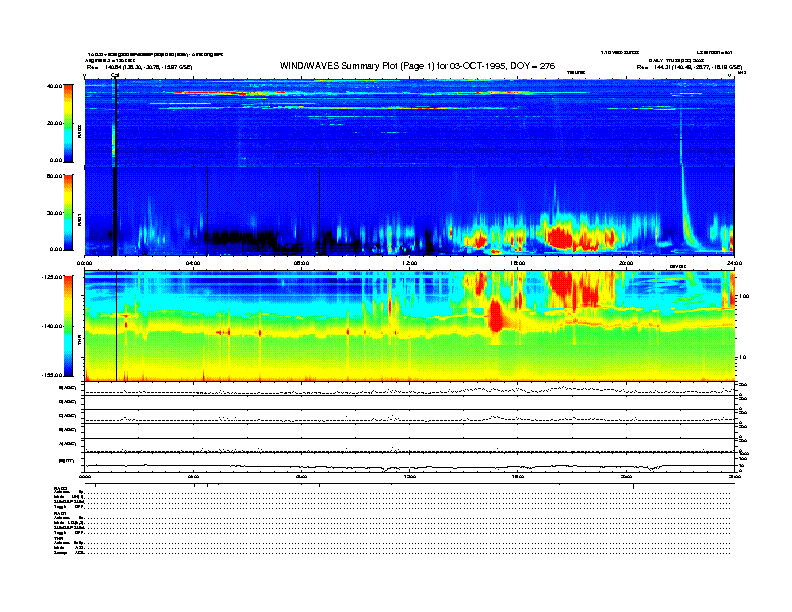The image size is (792, 612).
Task: Click the TNR spectrogram color scale bar
Action: [68, 326]
